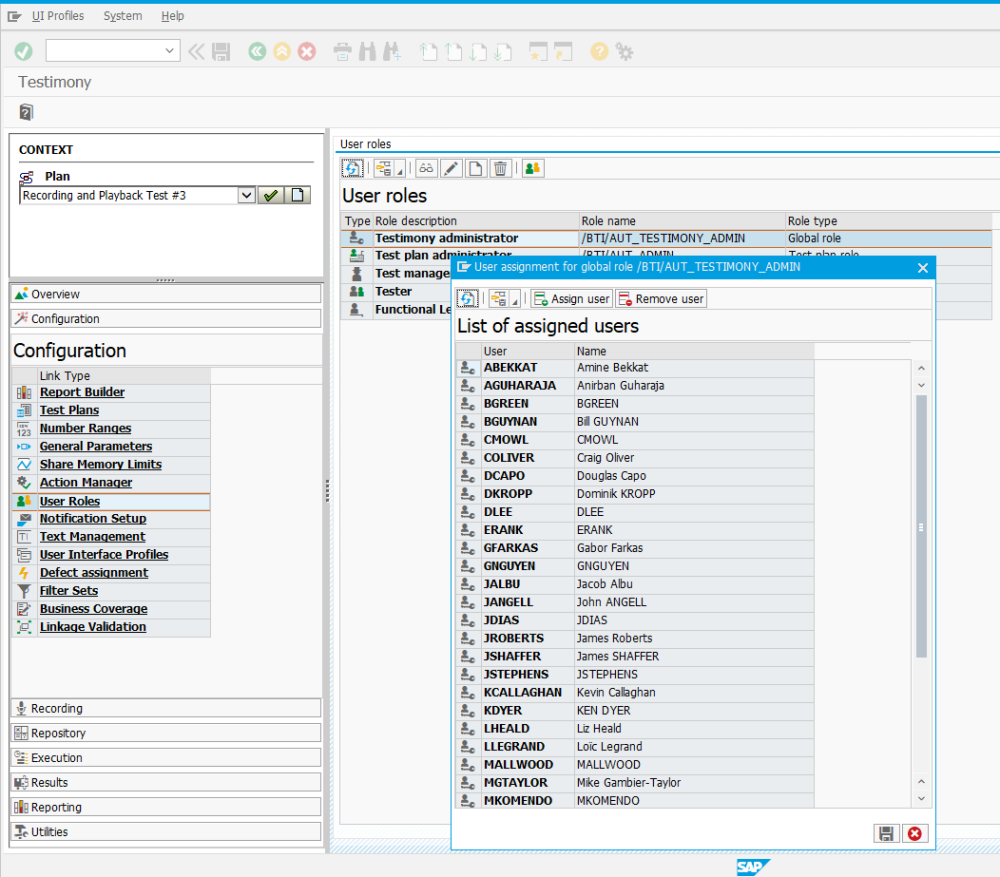The width and height of the screenshot is (1000, 877).
Task: Open the UI Profiles menu
Action: pyautogui.click(x=58, y=16)
